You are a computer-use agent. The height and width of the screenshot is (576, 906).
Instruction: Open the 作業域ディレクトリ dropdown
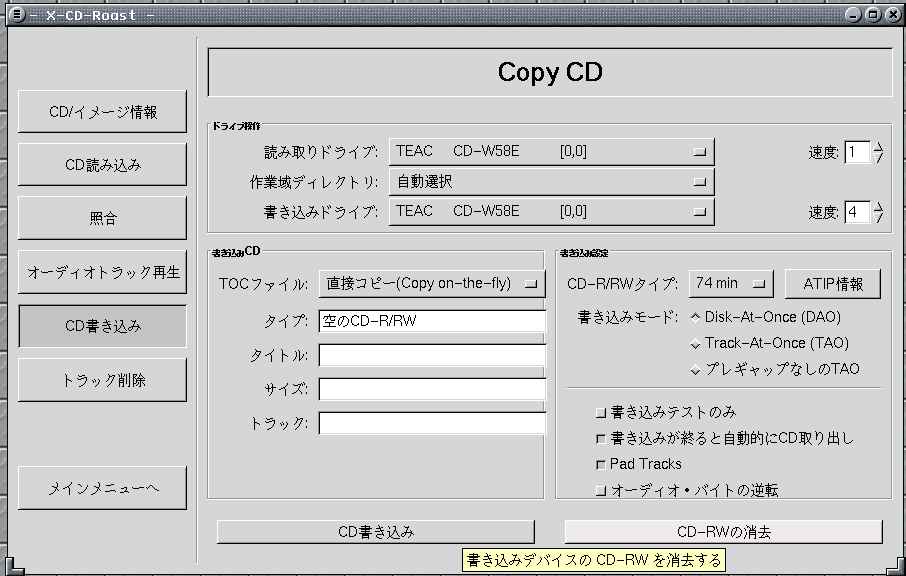551,182
